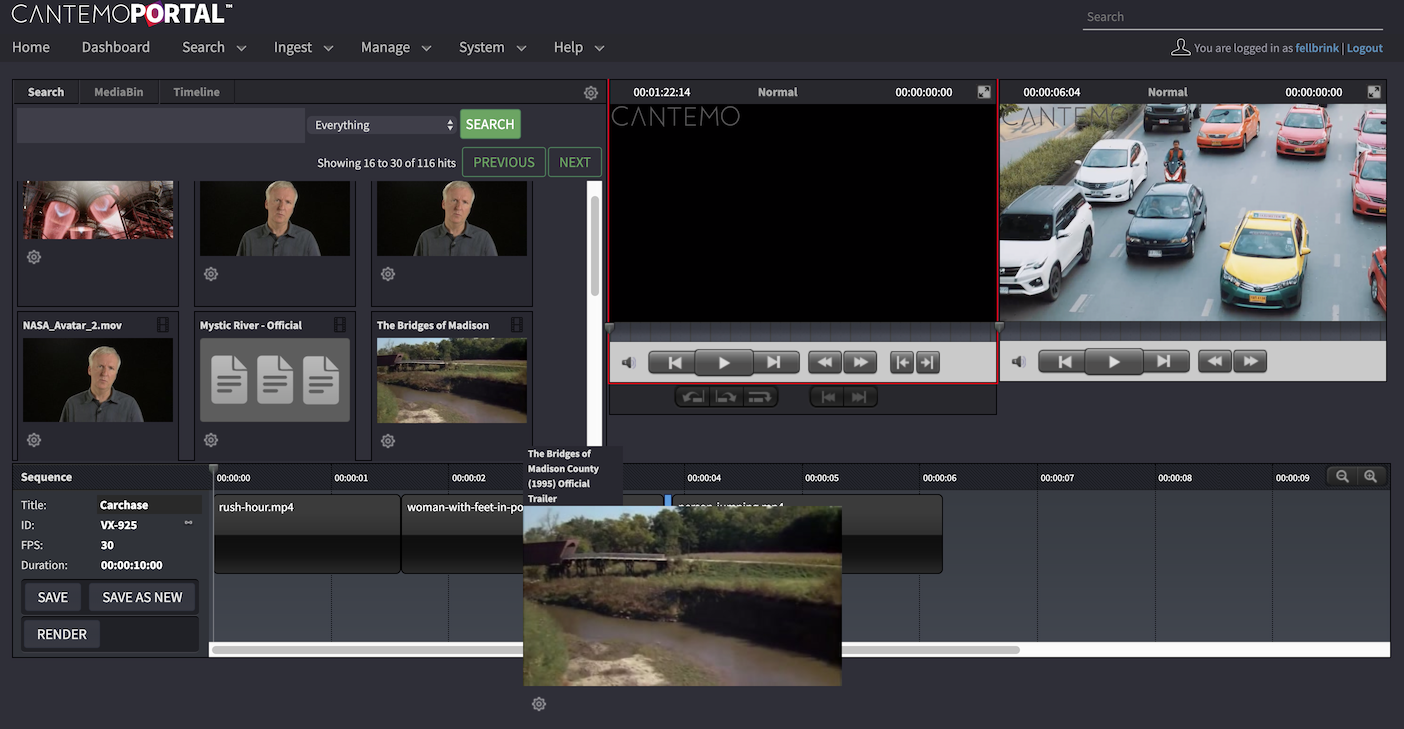The width and height of the screenshot is (1404, 729).
Task: Focus the top-right global Search field
Action: coord(1233,17)
